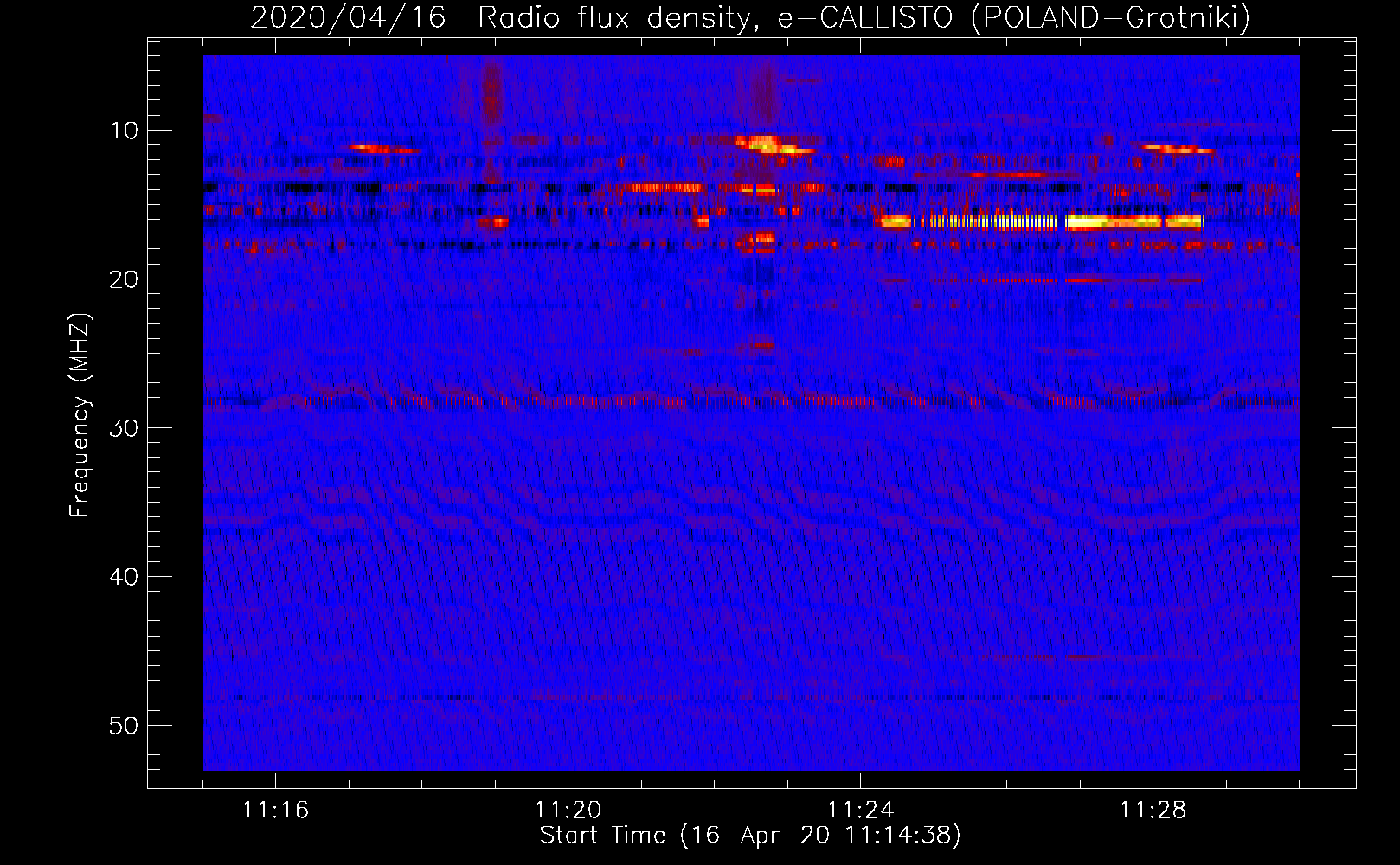Viewport: 1400px width, 865px height.
Task: Click the plot title with date 2020/04/16
Action: [x=750, y=17]
